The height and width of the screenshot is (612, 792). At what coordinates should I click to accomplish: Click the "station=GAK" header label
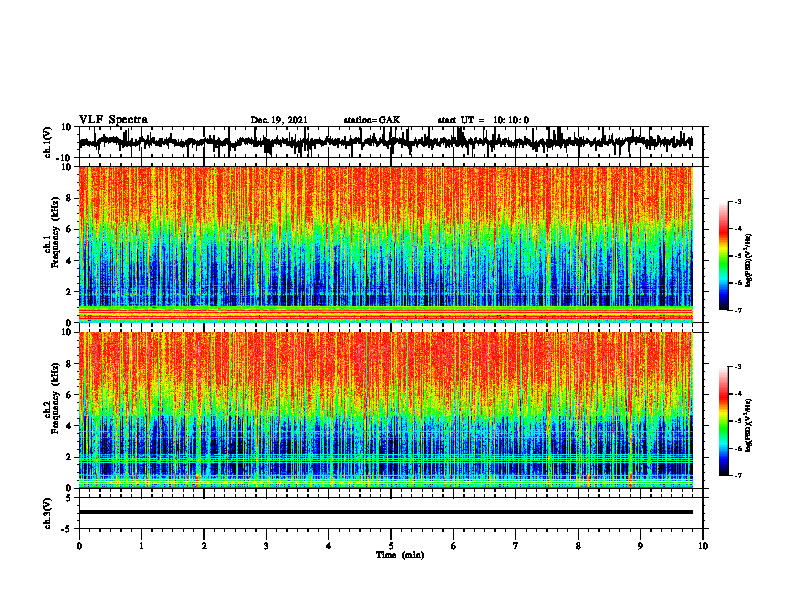372,120
